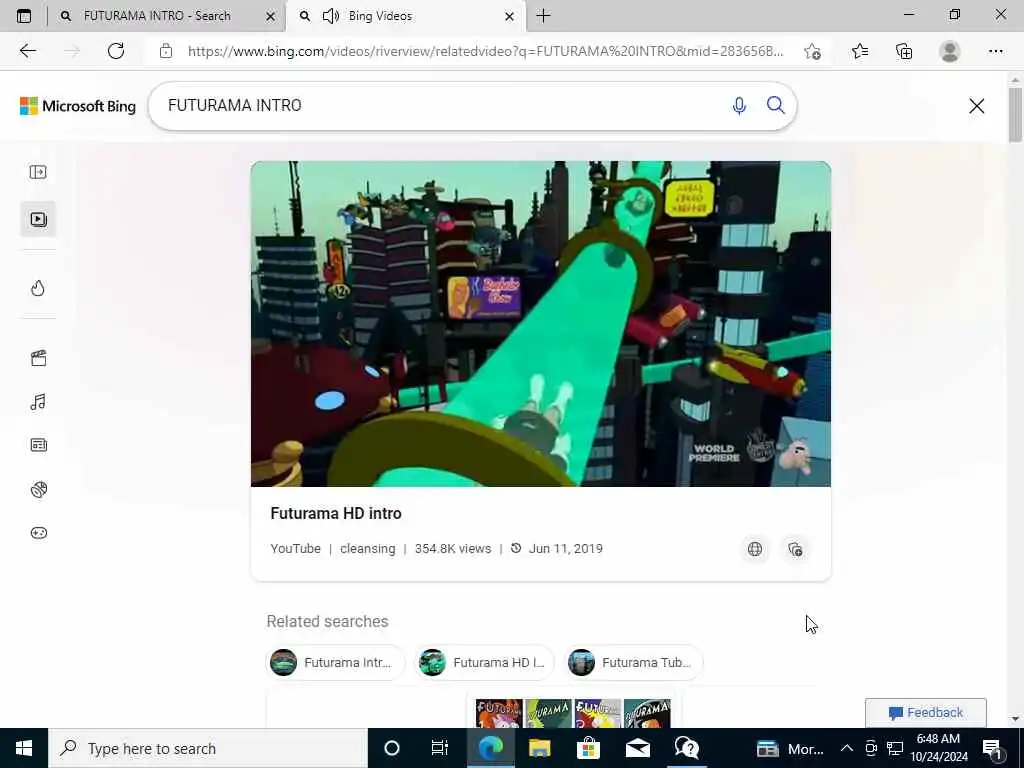The height and width of the screenshot is (768, 1024).
Task: Open Mail app from taskbar
Action: pos(637,748)
